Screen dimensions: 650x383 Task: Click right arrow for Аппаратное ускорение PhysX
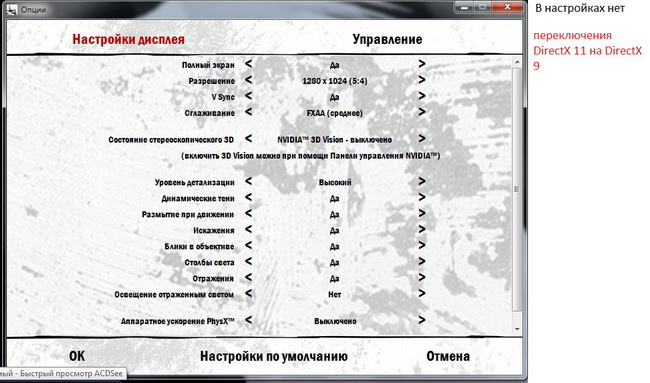coord(422,320)
